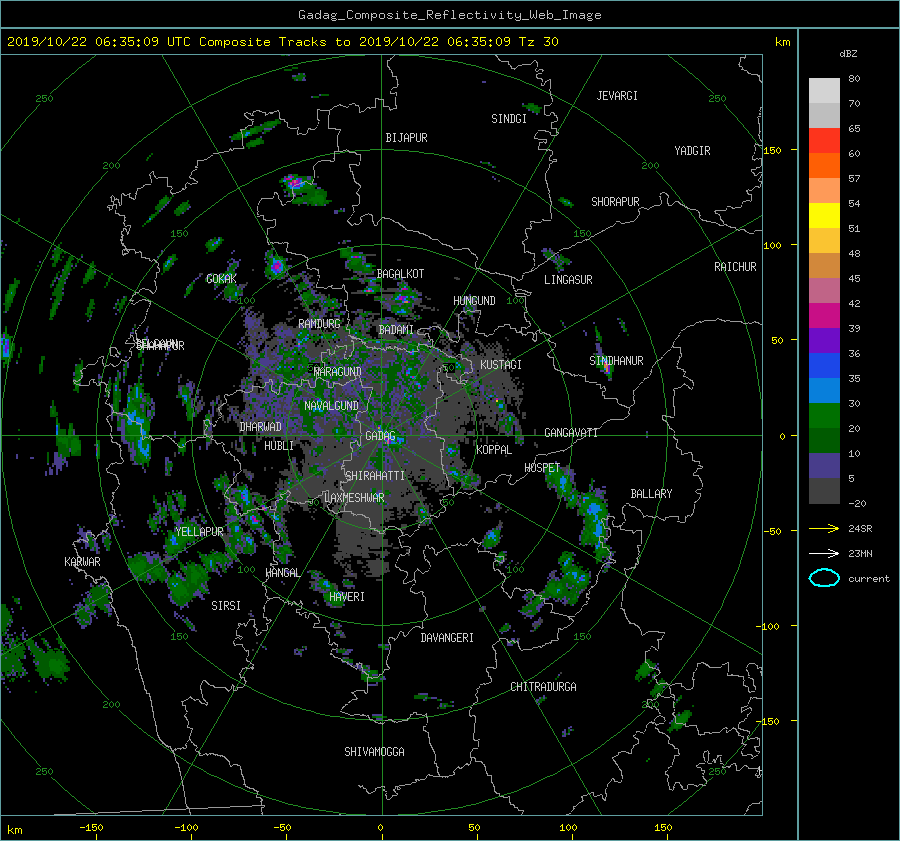Click the GADAG radar center label

(381, 436)
